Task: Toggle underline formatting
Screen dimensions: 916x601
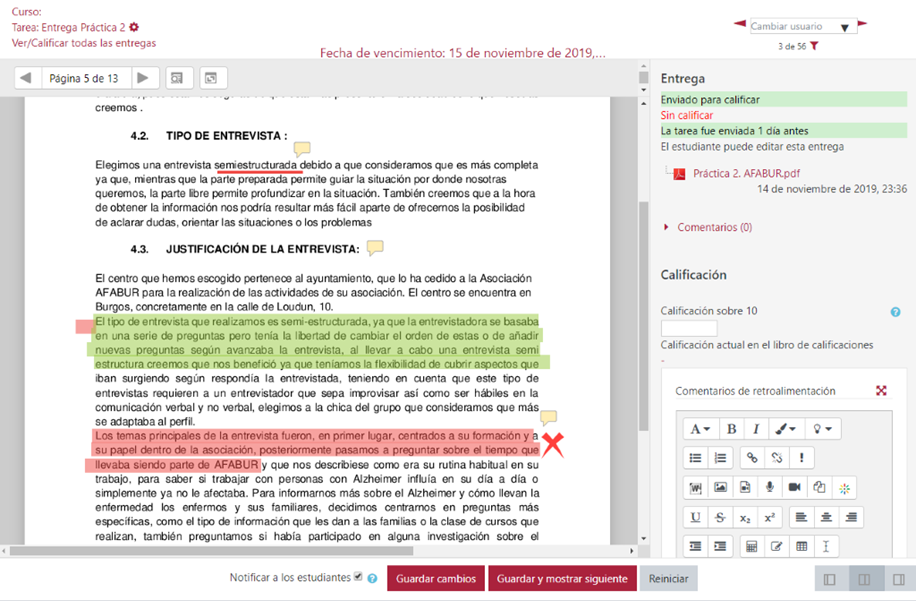Action: click(x=695, y=517)
